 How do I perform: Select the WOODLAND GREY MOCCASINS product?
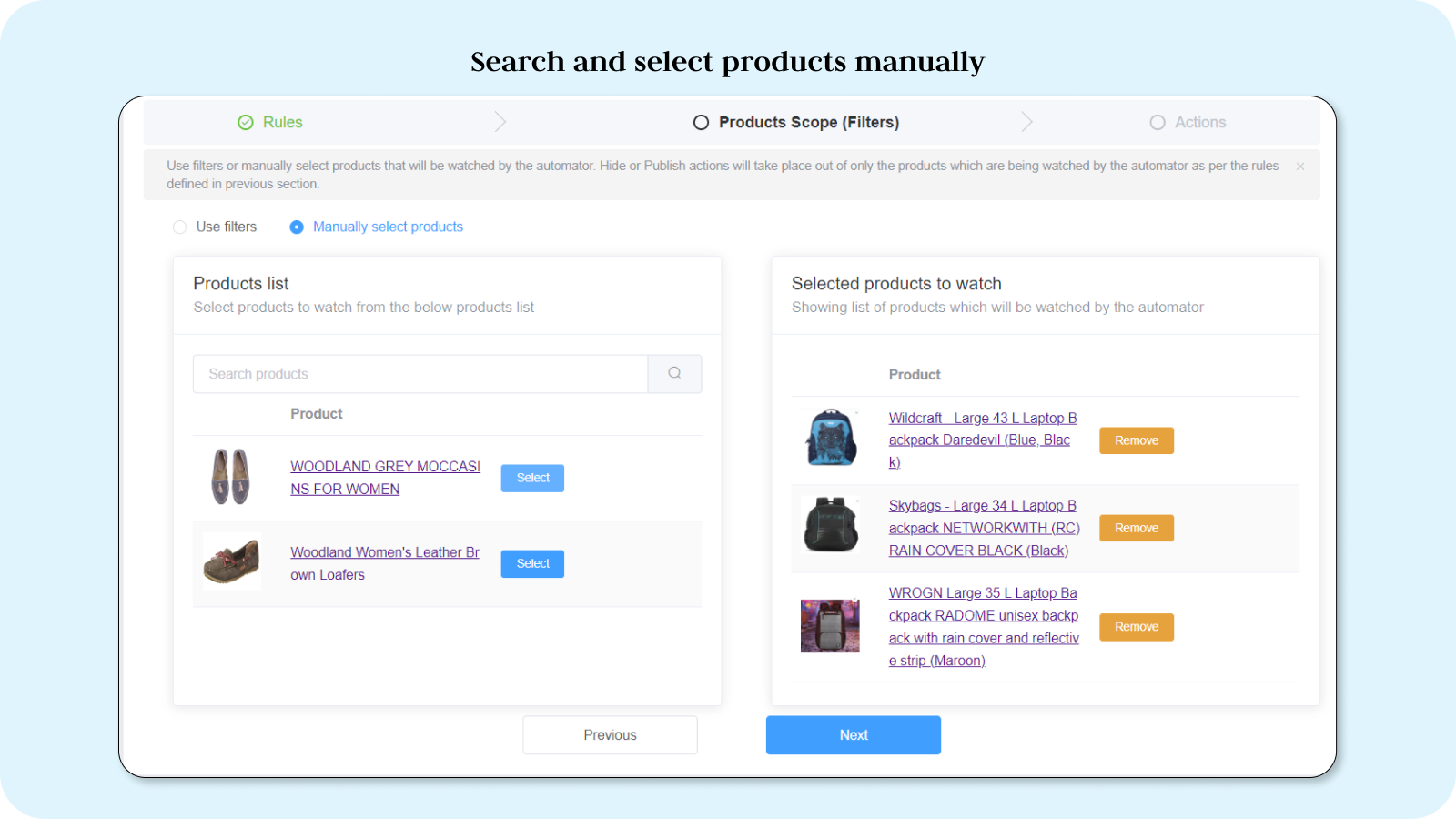tap(531, 478)
